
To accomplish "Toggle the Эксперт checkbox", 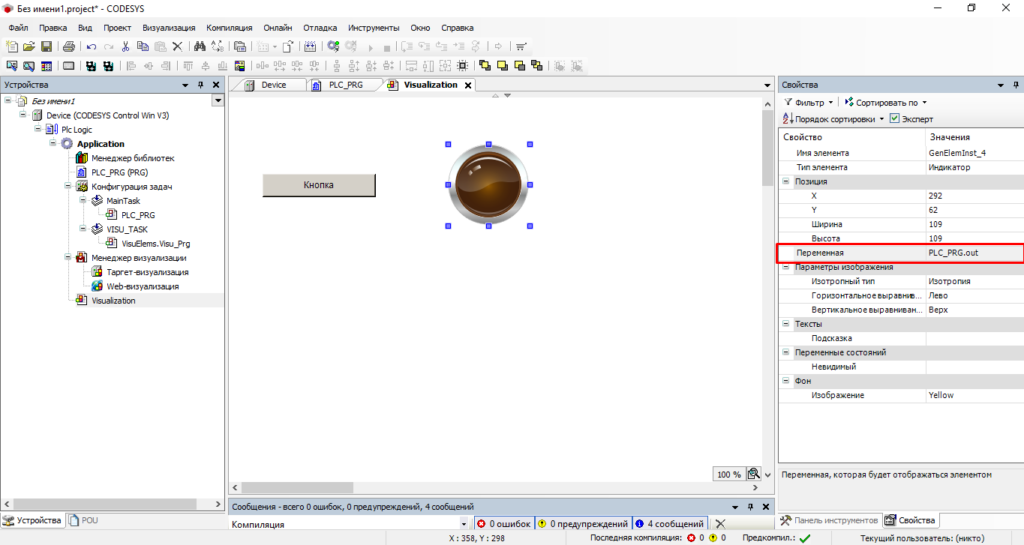I will click(x=895, y=119).
